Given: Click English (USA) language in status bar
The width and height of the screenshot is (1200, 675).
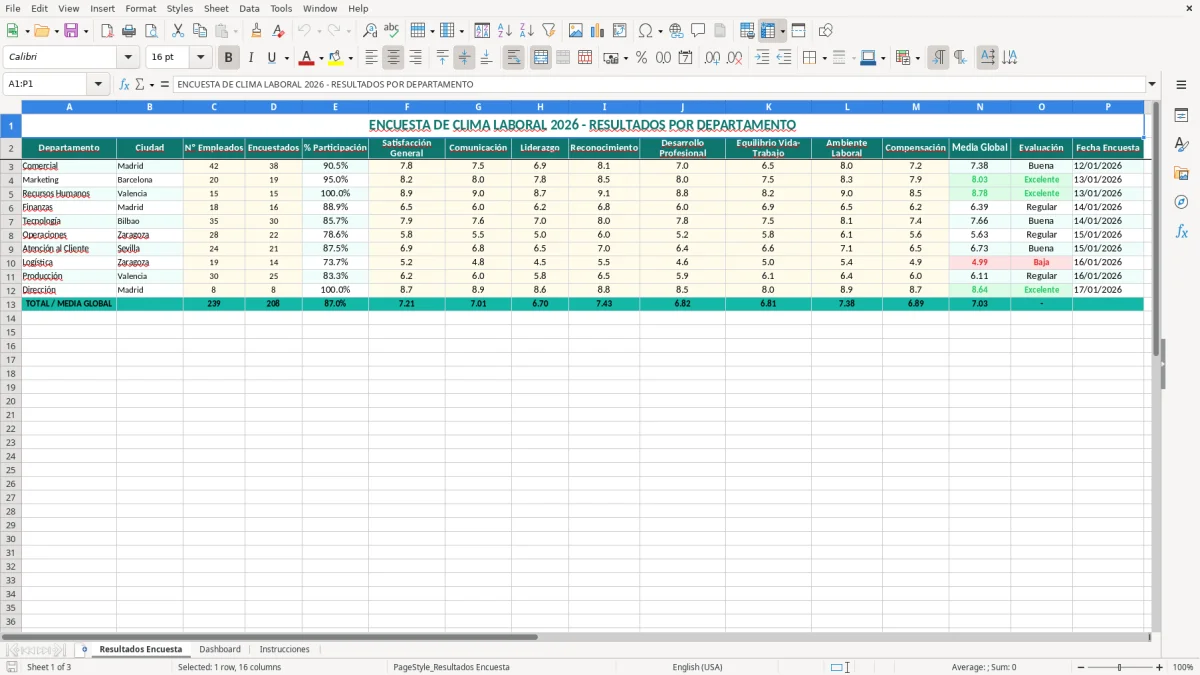Looking at the screenshot, I should click(x=697, y=667).
